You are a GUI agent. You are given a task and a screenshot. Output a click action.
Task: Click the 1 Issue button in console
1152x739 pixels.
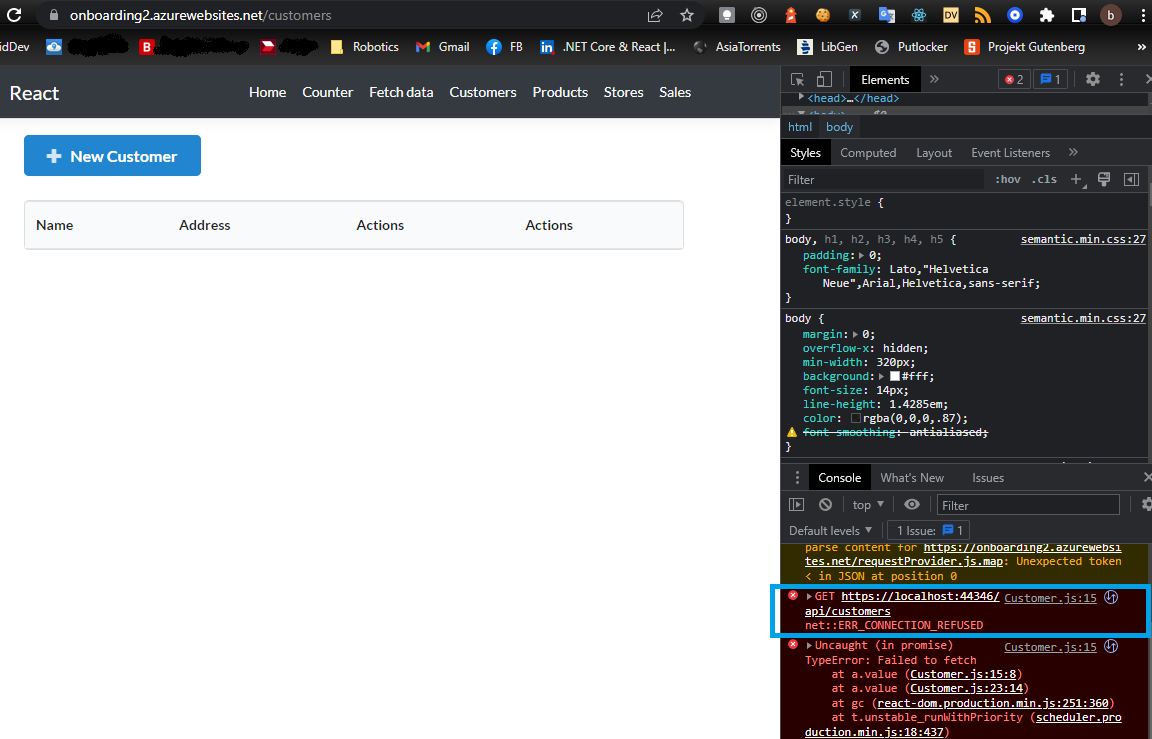929,530
